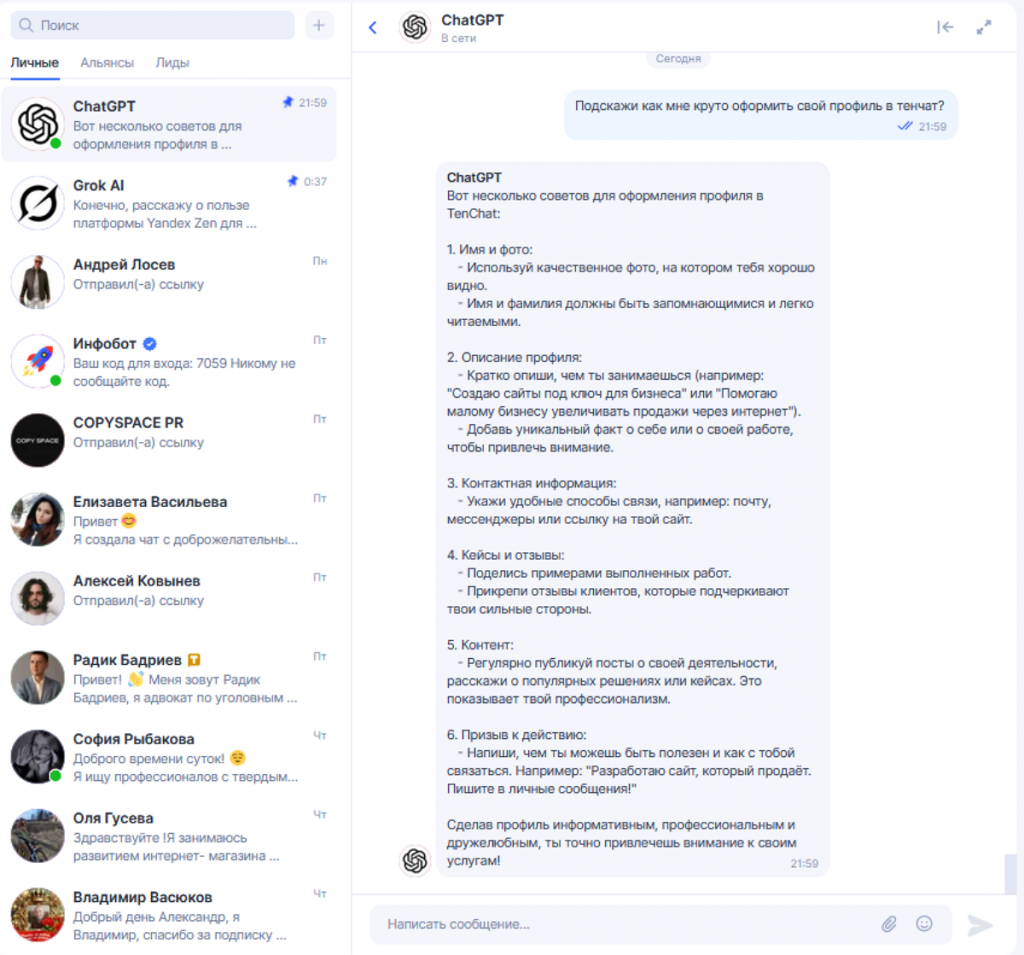Attach a file with the paperclip icon
Screen dimensions: 1024x955
tap(889, 924)
